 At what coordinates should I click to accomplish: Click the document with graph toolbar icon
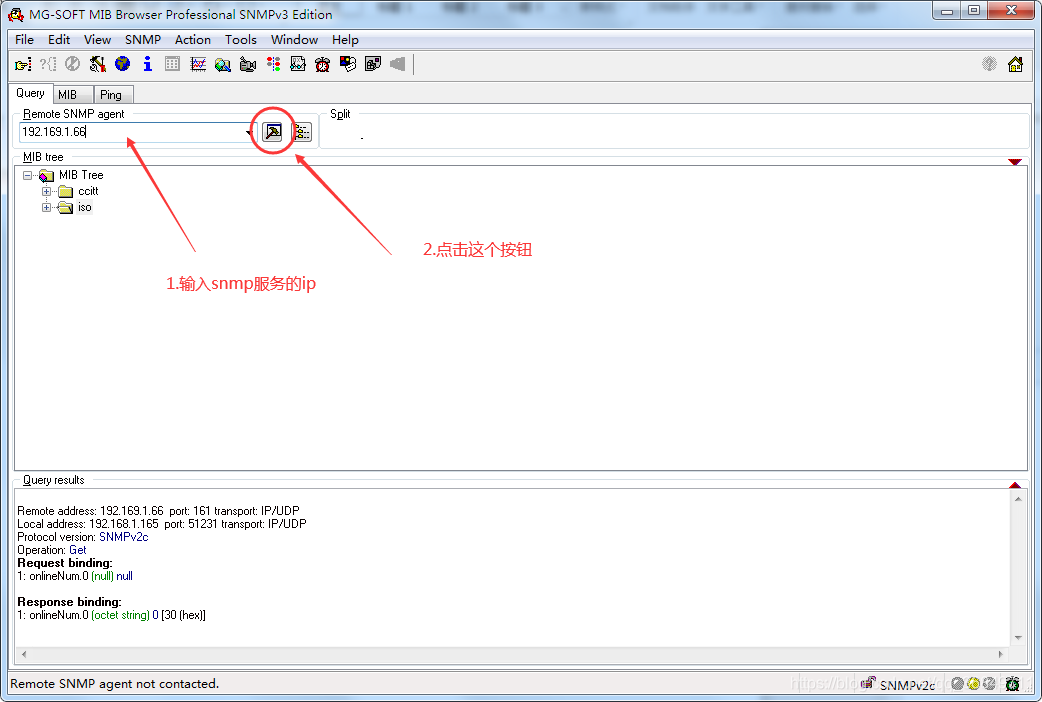click(x=298, y=64)
